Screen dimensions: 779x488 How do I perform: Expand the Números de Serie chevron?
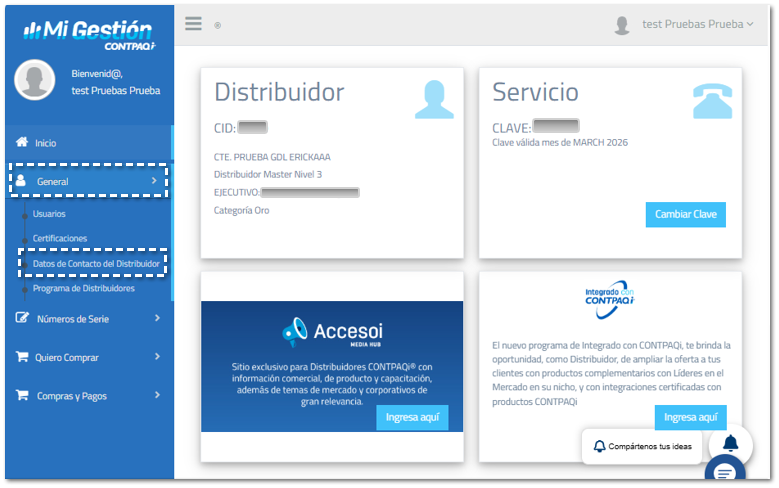click(157, 318)
